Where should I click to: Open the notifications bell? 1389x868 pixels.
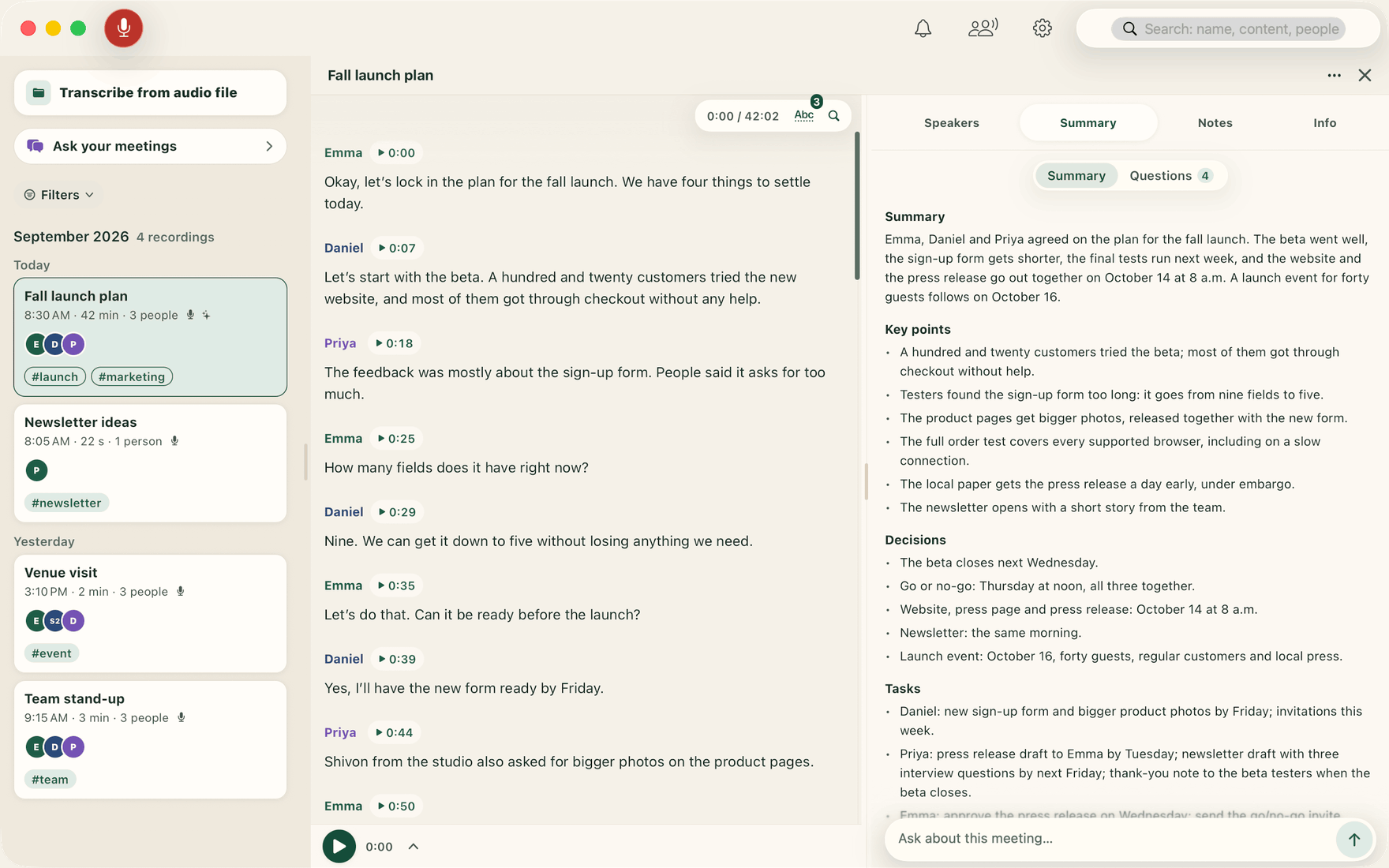pyautogui.click(x=923, y=28)
